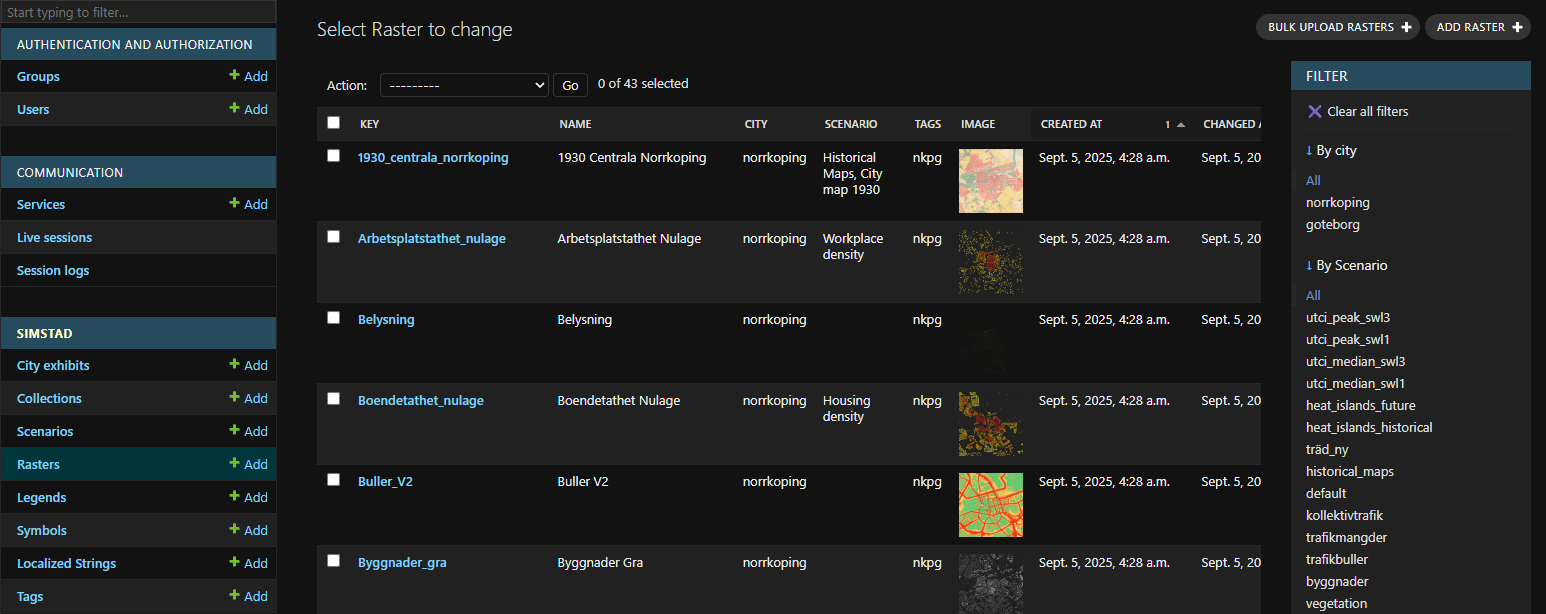This screenshot has width=1546, height=614.
Task: Collapse the By city filter section
Action: click(x=1331, y=150)
